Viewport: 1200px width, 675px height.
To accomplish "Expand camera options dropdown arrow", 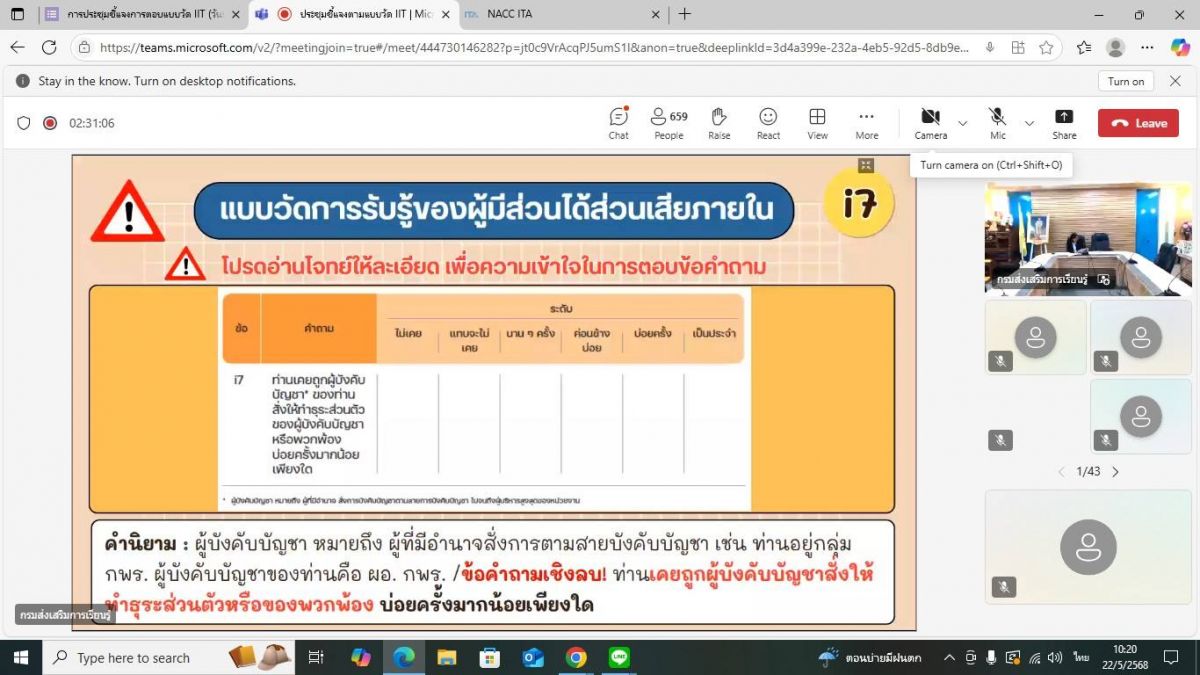I will (963, 123).
